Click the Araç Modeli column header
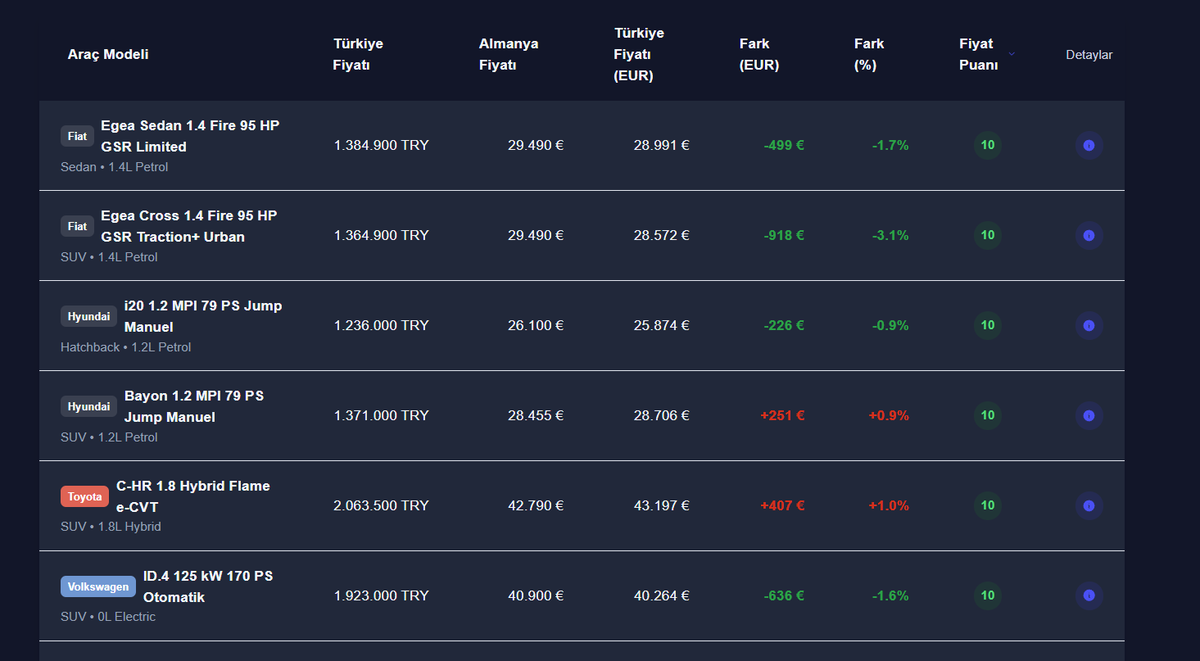 (x=108, y=54)
